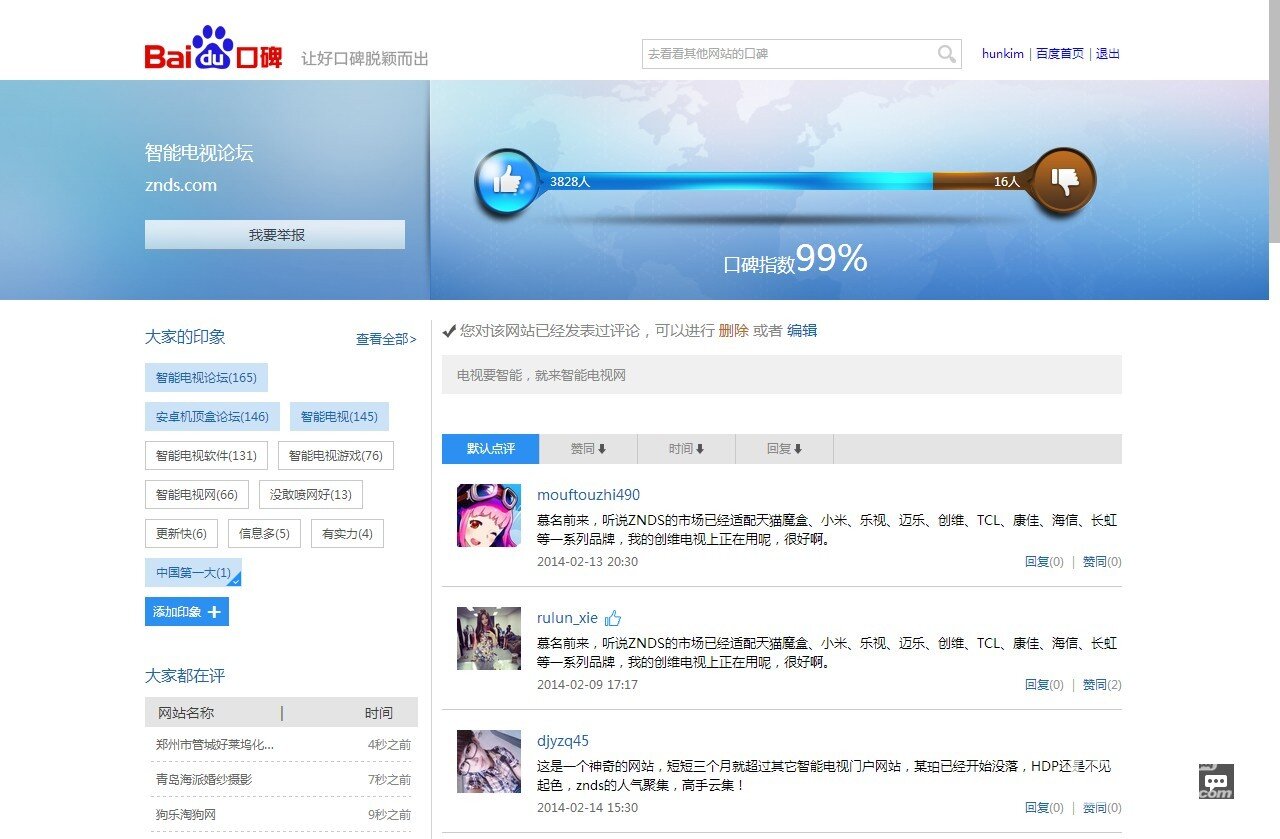Click 回复(0) under mouftouzhi490's review
Screen dimensions: 1280x839
(x=1044, y=562)
